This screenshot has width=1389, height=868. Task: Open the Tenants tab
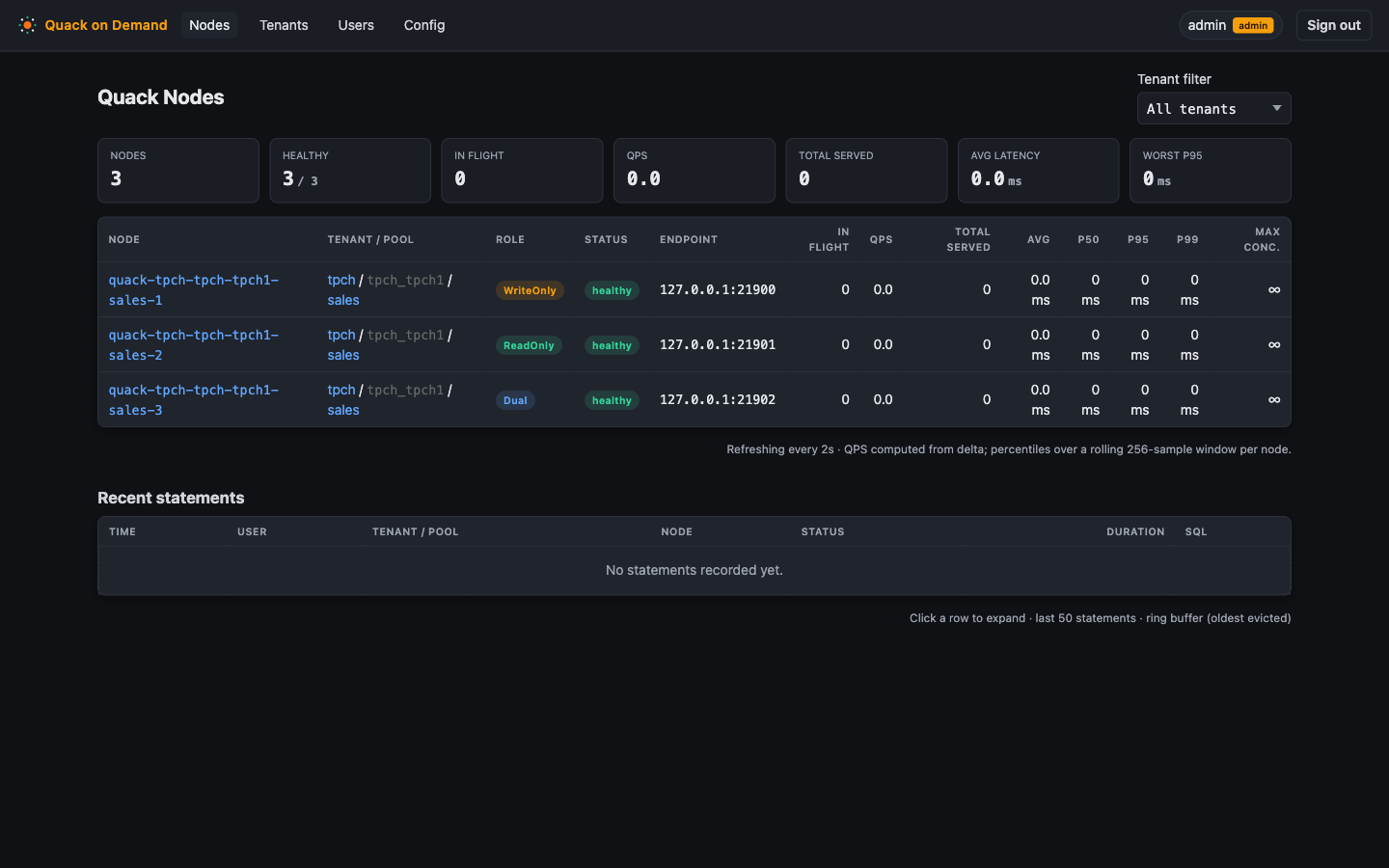(284, 25)
